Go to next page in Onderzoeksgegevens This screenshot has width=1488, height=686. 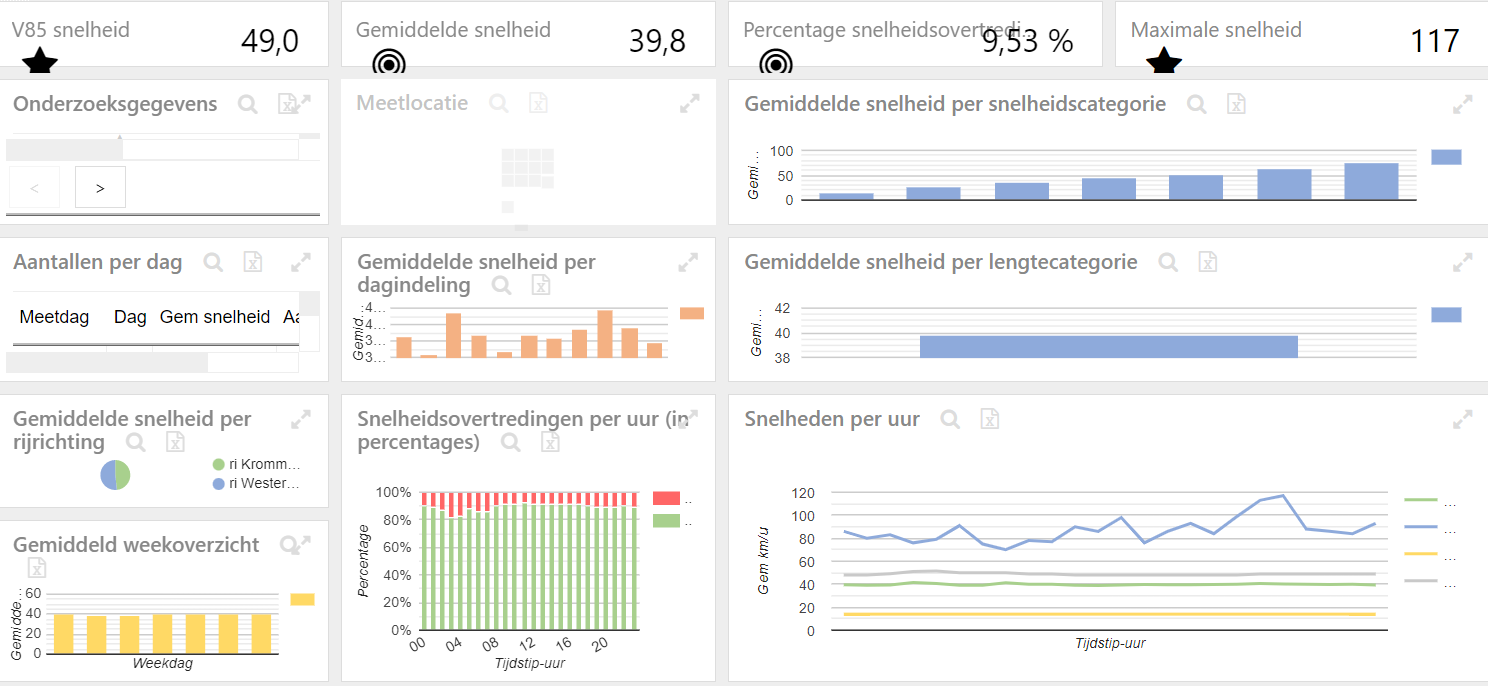coord(100,187)
